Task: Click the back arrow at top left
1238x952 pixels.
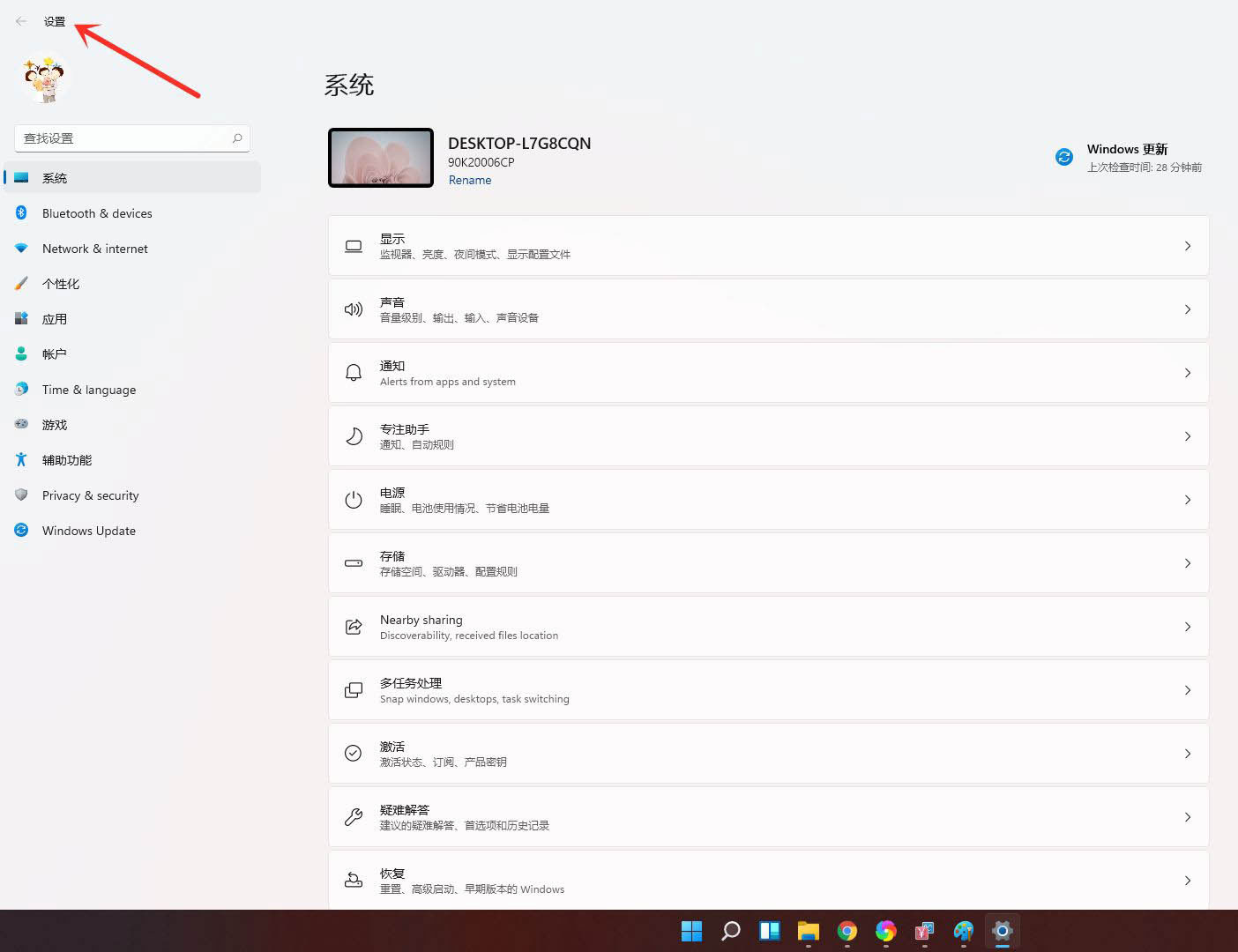Action: point(21,21)
